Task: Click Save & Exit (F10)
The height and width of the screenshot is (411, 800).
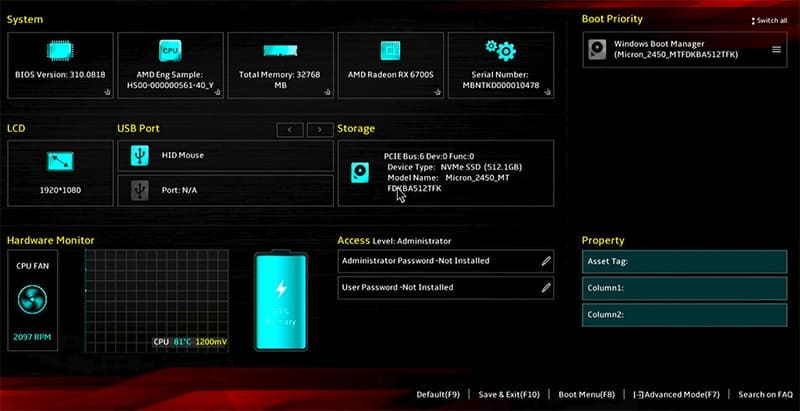Action: point(509,395)
